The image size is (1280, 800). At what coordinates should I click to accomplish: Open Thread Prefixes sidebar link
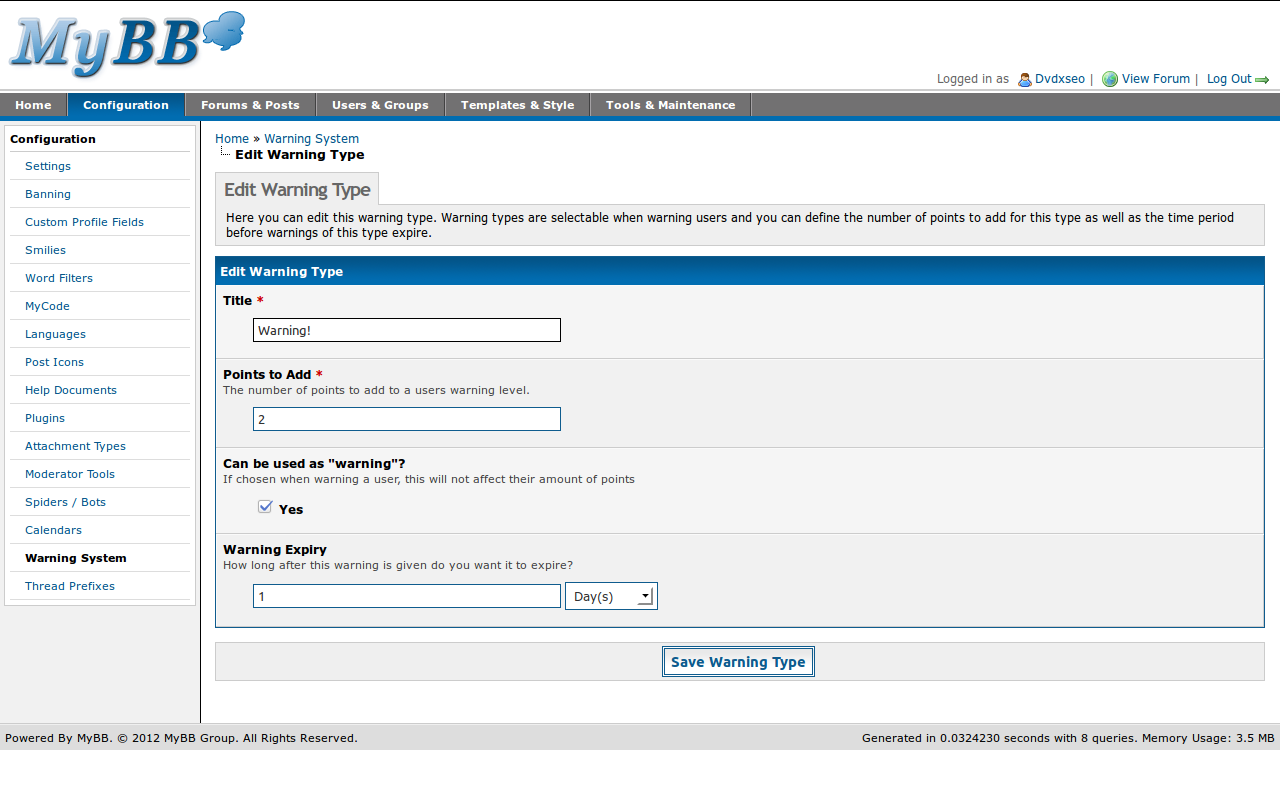pyautogui.click(x=70, y=586)
